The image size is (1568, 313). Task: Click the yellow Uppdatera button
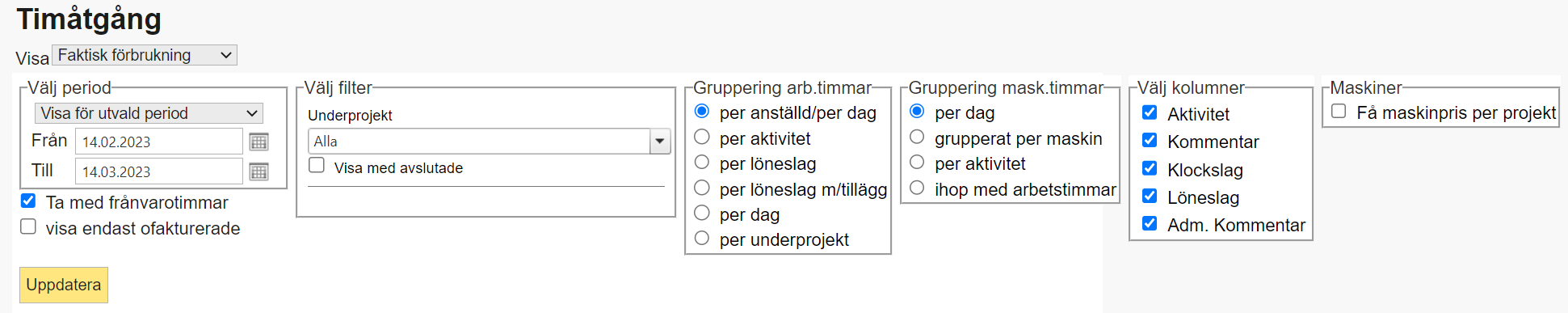(x=64, y=285)
